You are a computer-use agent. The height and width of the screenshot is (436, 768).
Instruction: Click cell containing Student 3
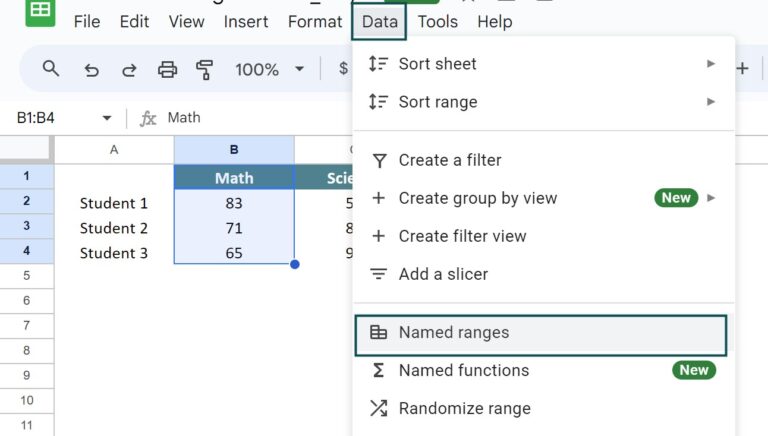[114, 252]
